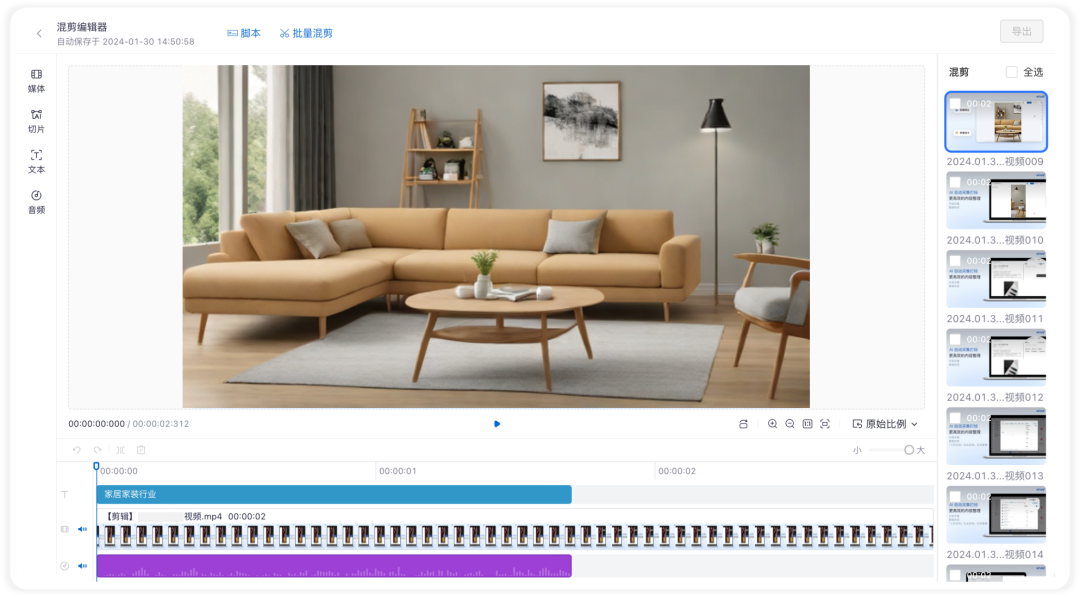
Task: Tick the checkbox on 视频012 thumbnail
Action: 955,339
